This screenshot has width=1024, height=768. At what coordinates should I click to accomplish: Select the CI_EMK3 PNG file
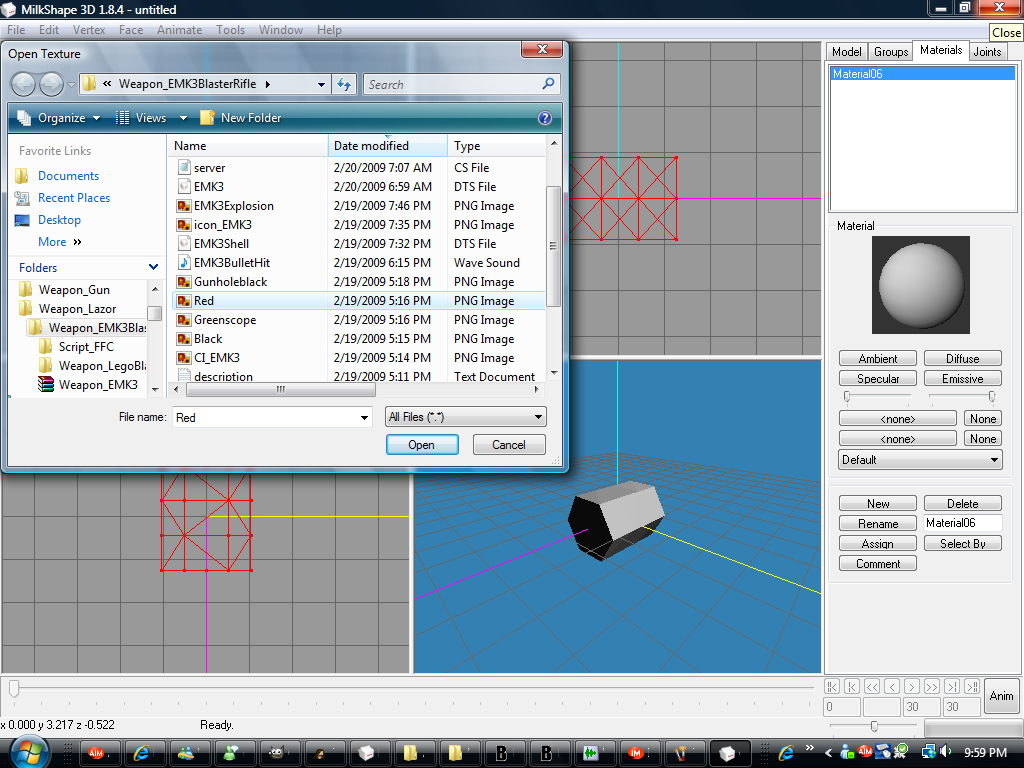click(359, 358)
